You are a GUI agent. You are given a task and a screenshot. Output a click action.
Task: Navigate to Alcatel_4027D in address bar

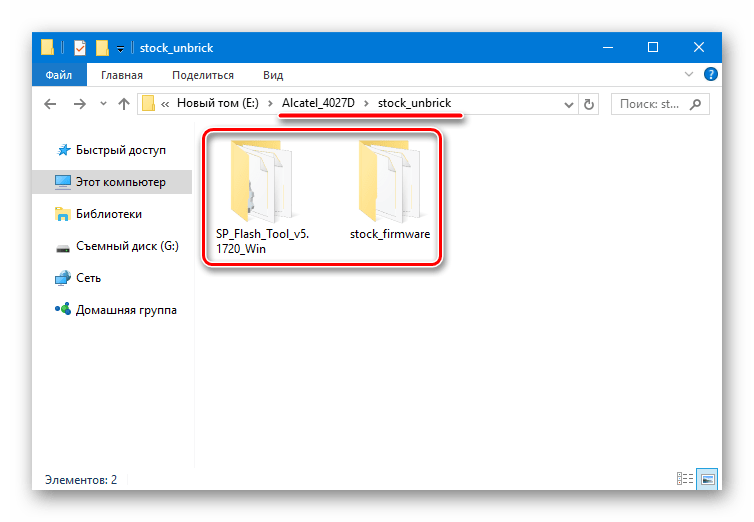[x=318, y=103]
